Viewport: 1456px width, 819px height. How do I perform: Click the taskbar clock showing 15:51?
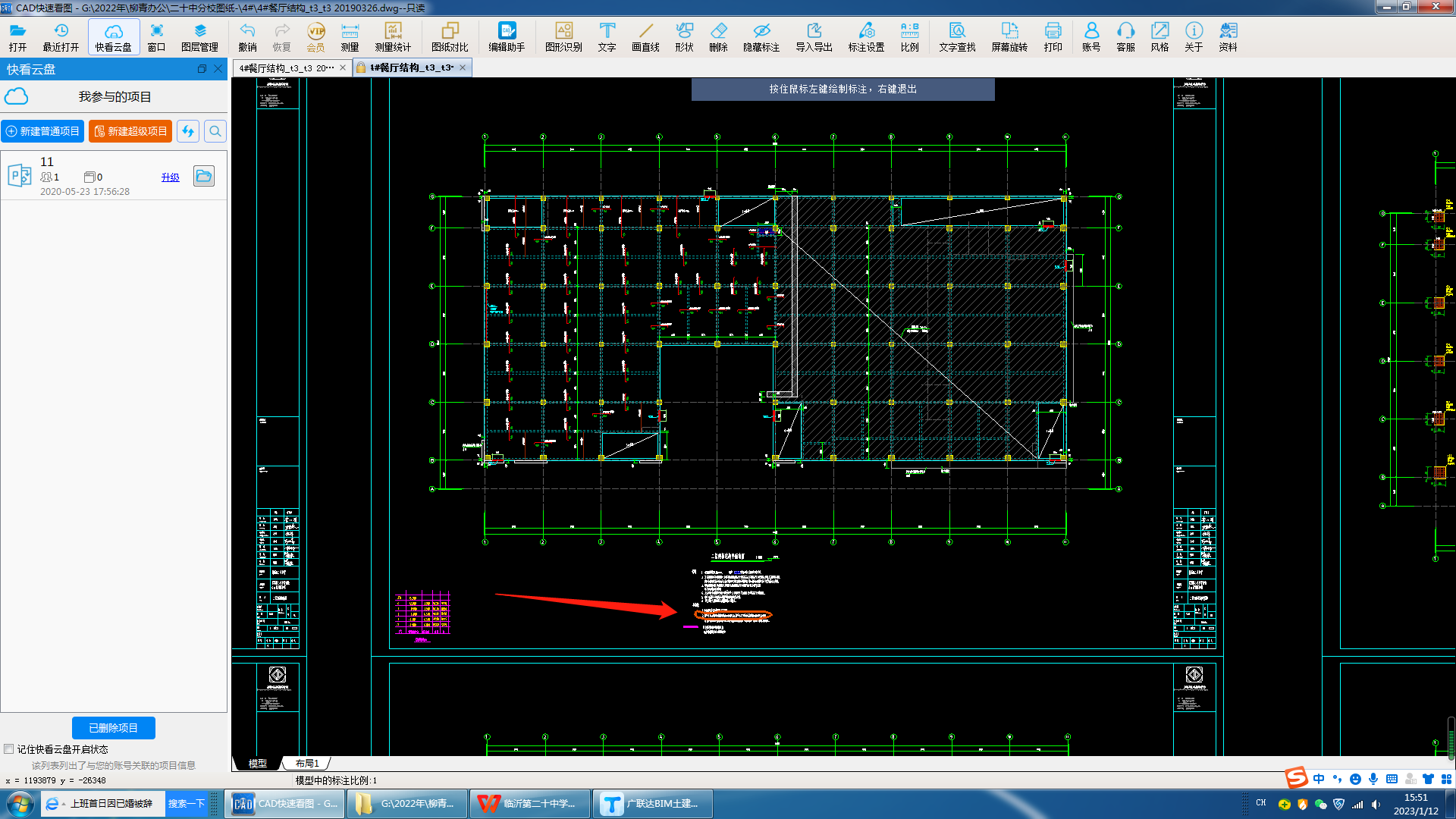[1416, 804]
